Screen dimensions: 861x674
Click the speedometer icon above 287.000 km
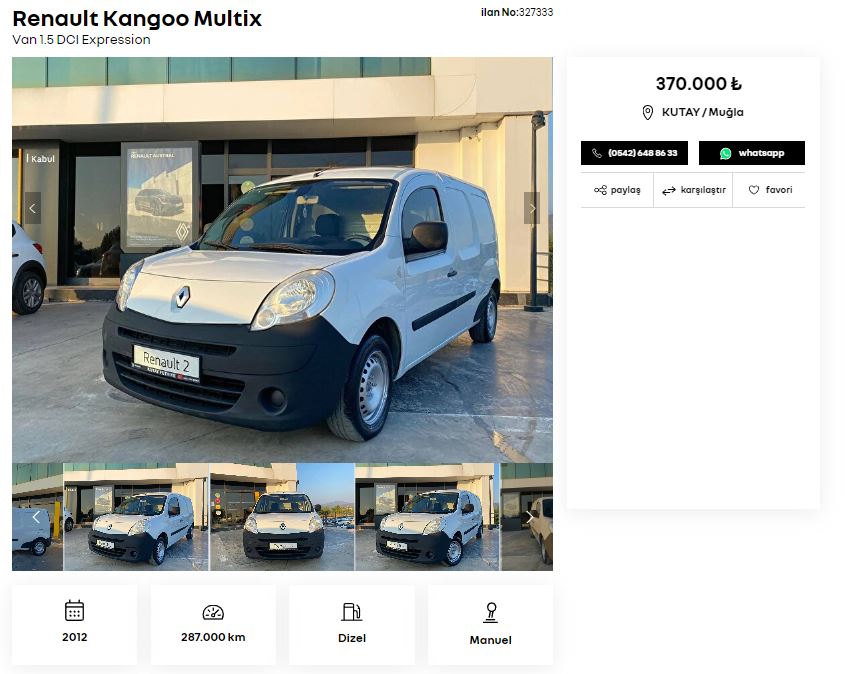pos(213,612)
